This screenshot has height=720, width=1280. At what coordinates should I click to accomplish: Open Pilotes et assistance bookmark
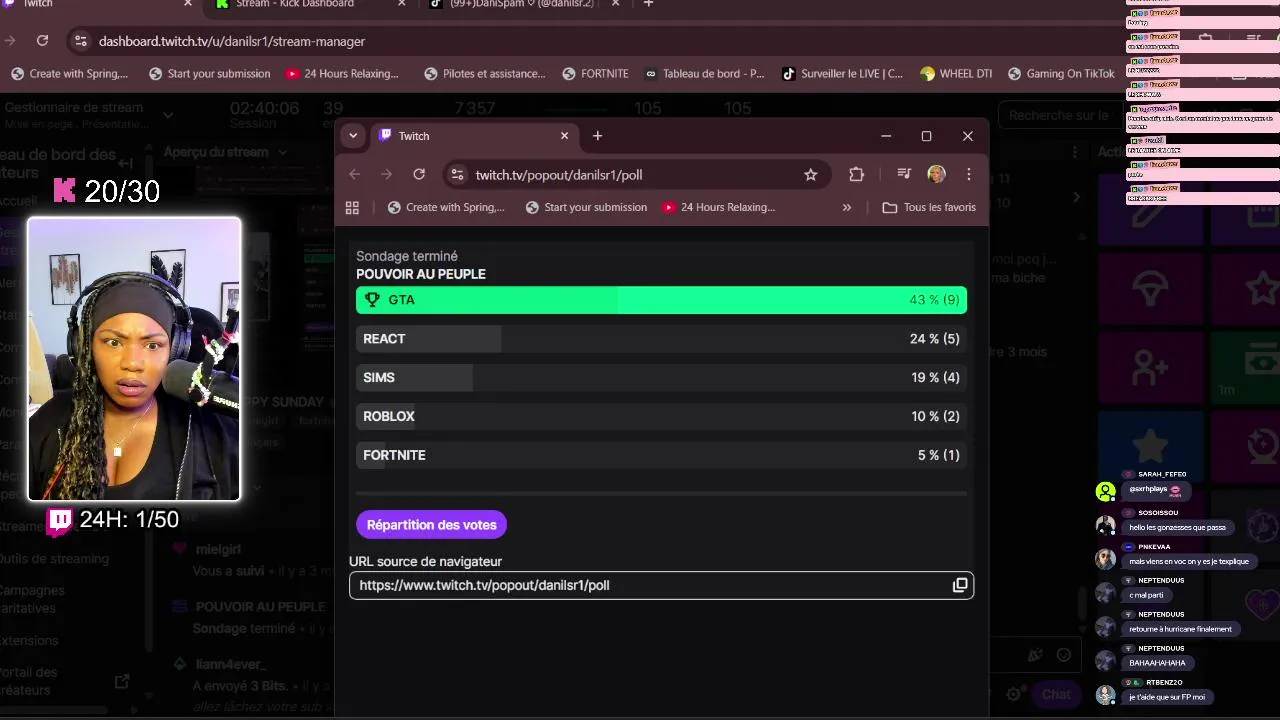coord(485,74)
